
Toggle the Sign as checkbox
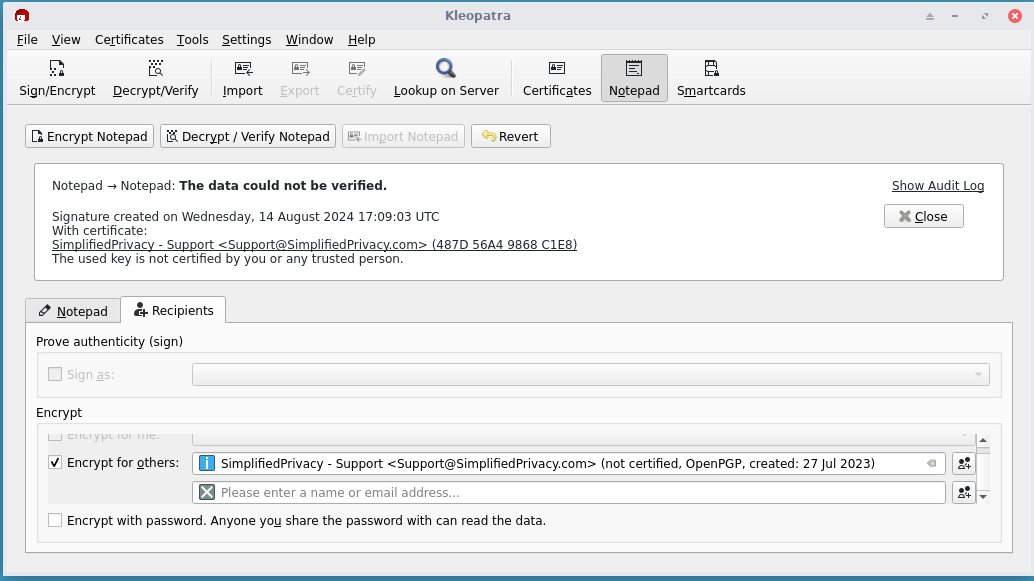click(55, 375)
